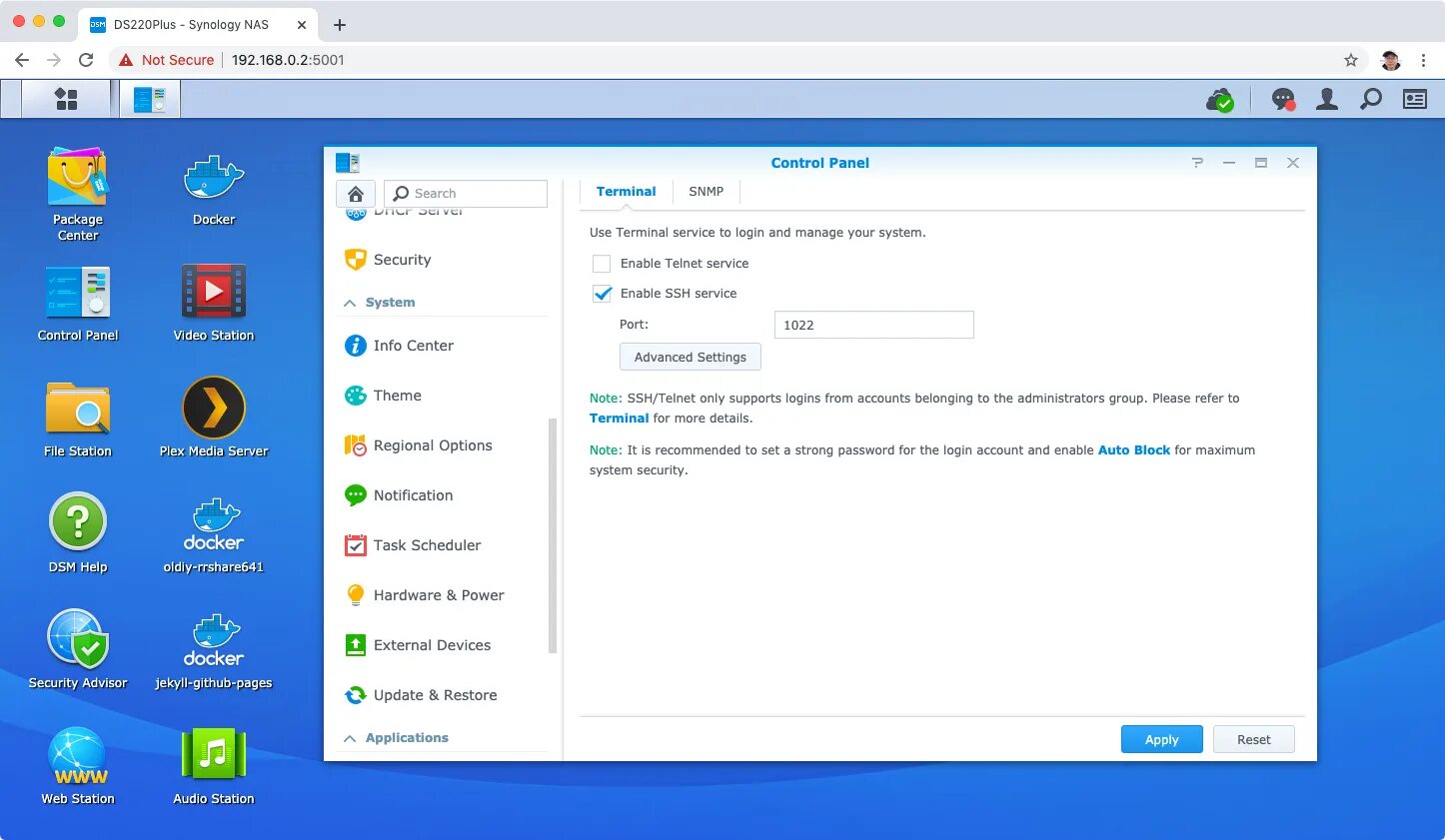Open Docker from the desktop
The height and width of the screenshot is (840, 1445).
(x=214, y=190)
